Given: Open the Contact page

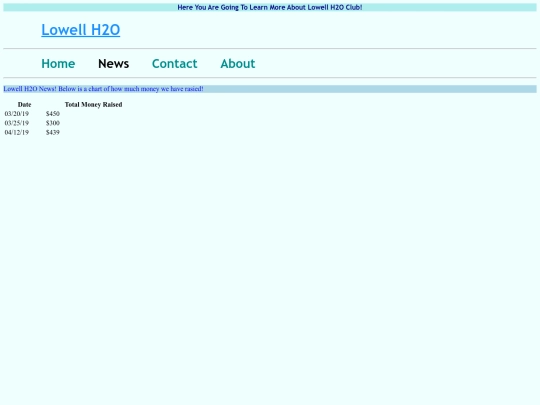Looking at the screenshot, I should click(x=175, y=64).
